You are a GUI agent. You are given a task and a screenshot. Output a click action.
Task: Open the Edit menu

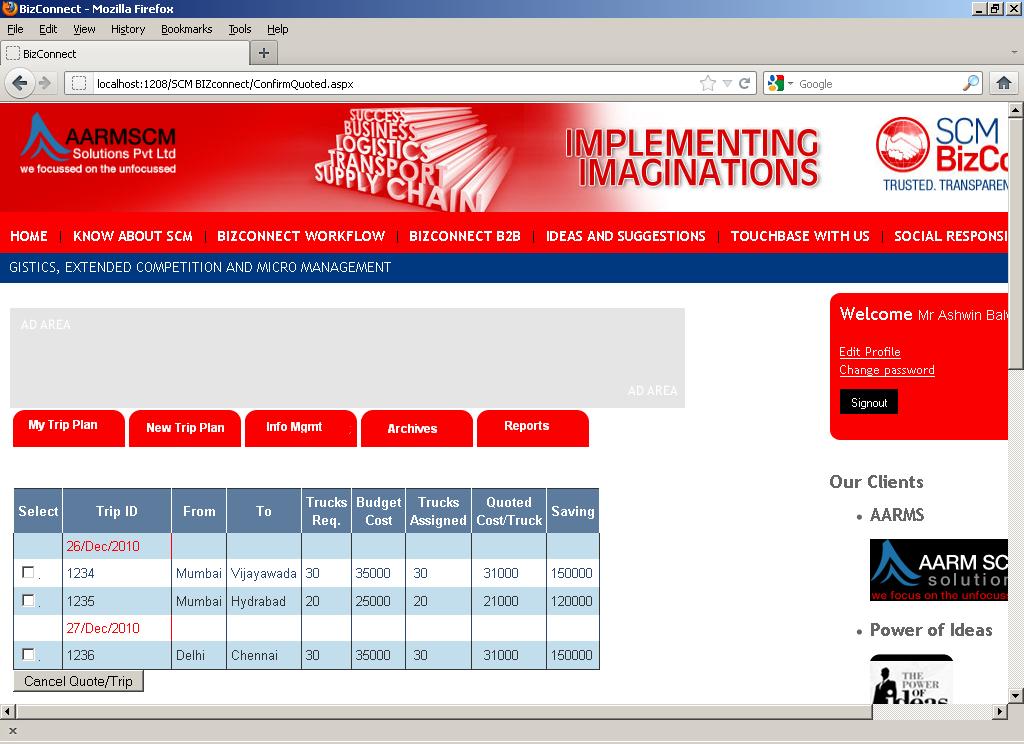48,29
